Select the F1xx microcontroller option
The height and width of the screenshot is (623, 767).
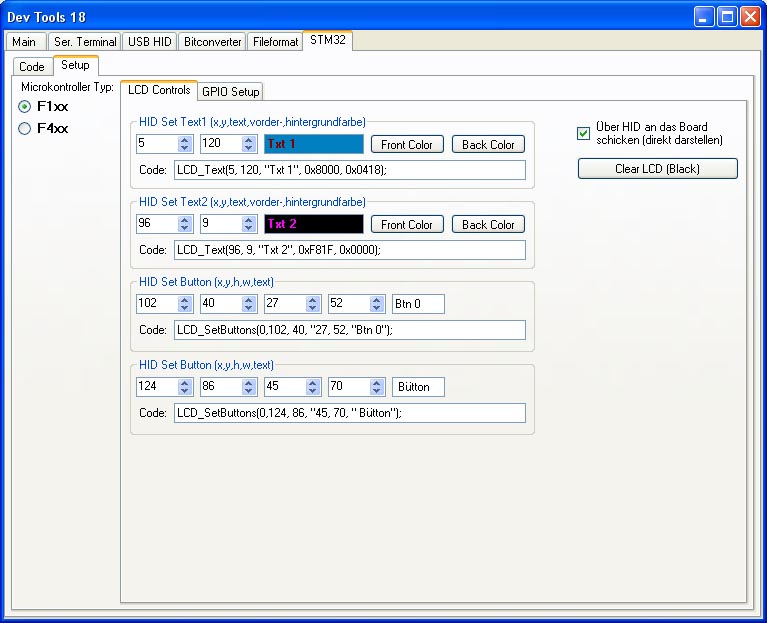(x=26, y=106)
